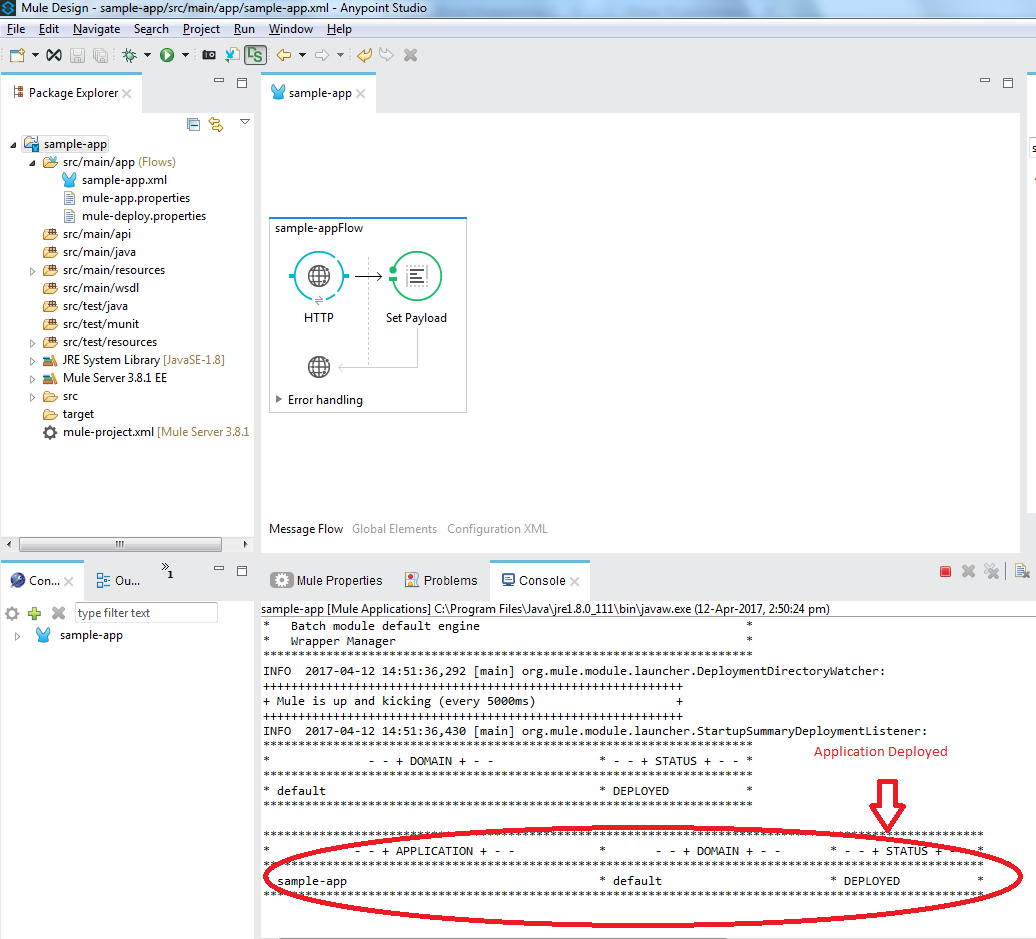Terminate the running console process

pyautogui.click(x=945, y=571)
